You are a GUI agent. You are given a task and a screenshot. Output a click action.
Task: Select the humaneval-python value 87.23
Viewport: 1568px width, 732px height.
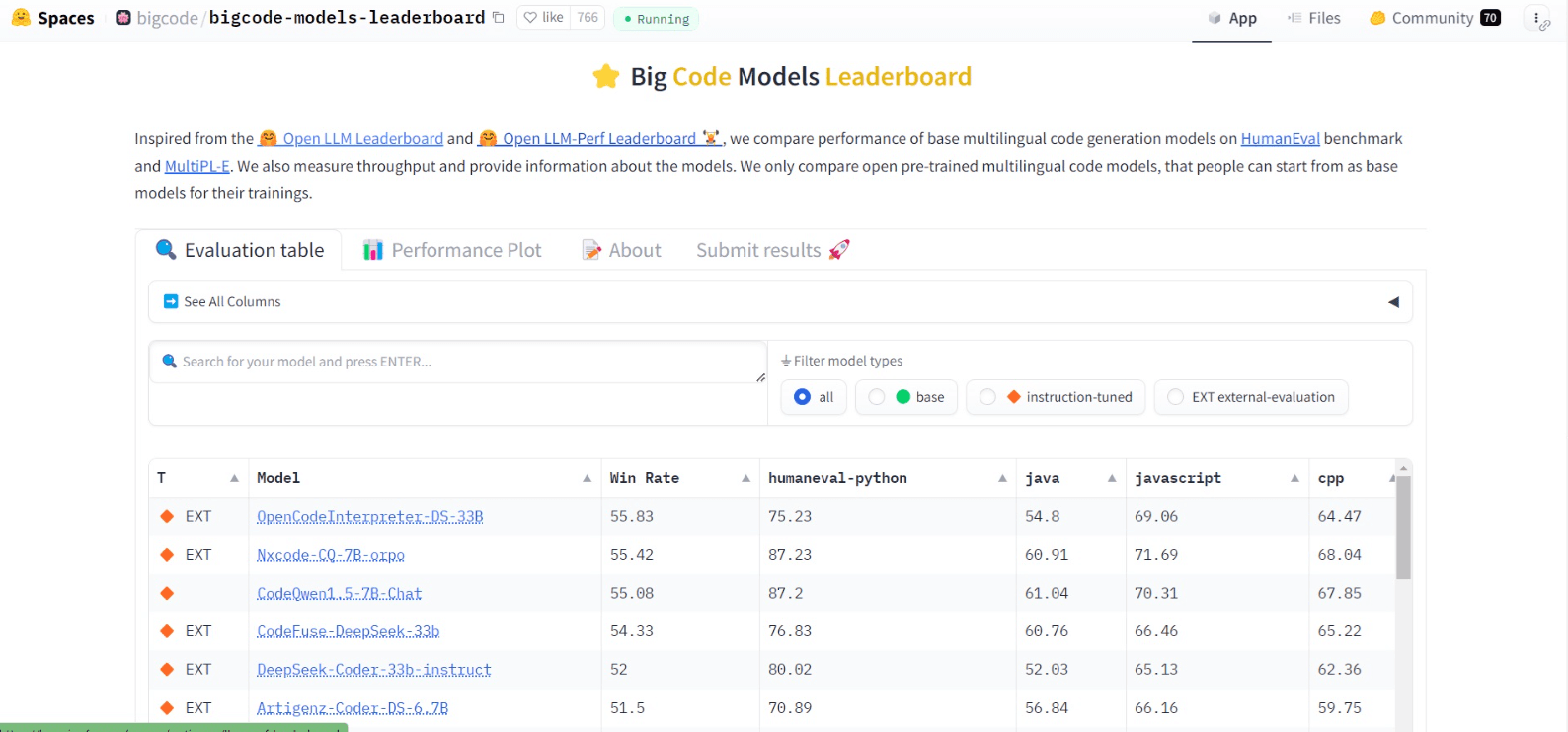pyautogui.click(x=790, y=555)
